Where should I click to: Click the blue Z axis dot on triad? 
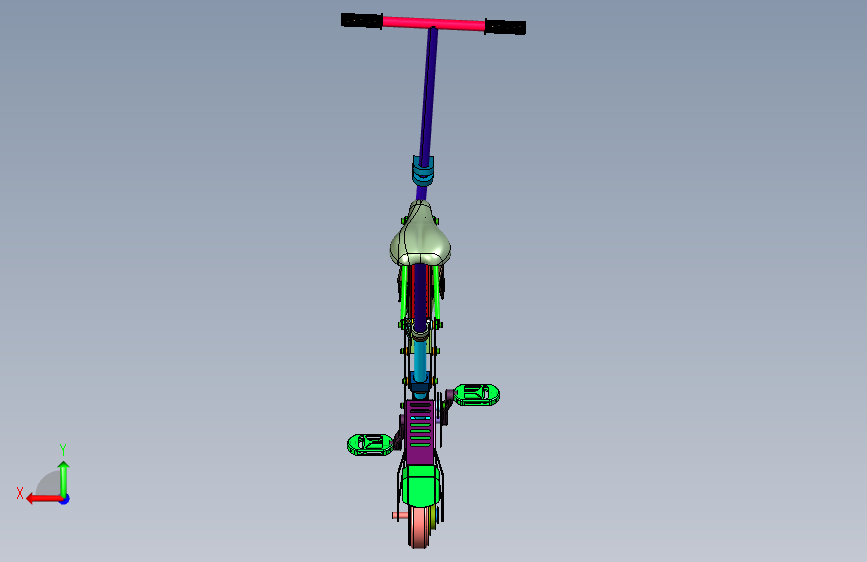(65, 500)
